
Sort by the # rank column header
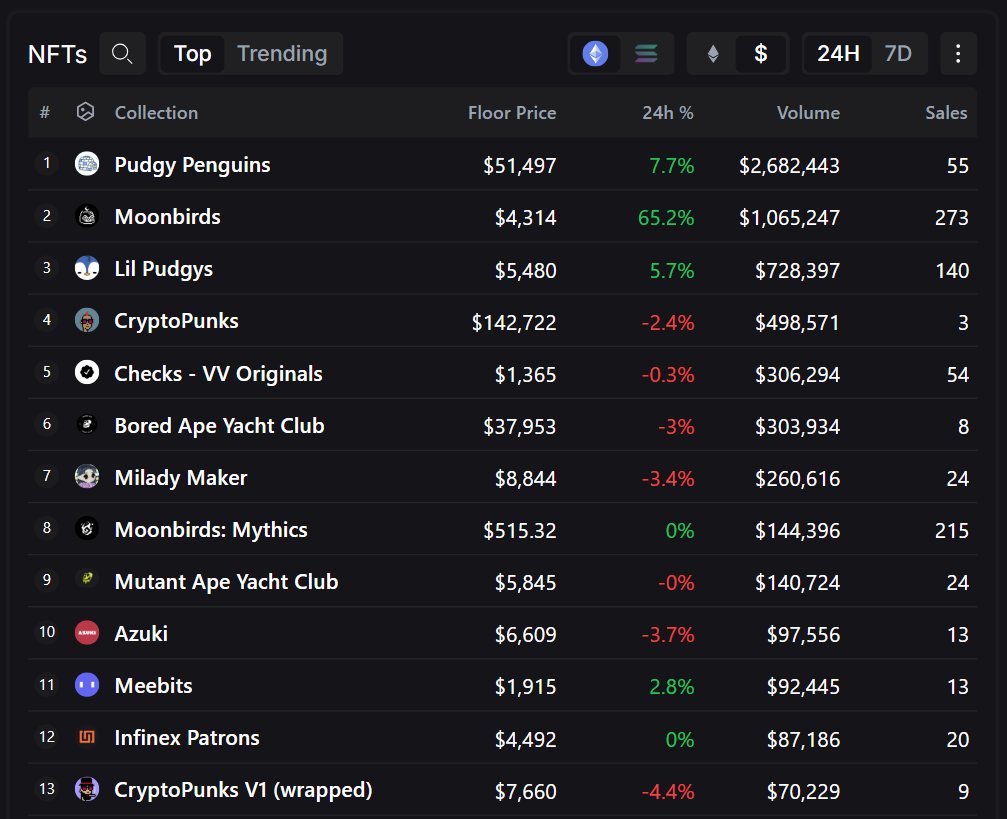click(x=45, y=112)
